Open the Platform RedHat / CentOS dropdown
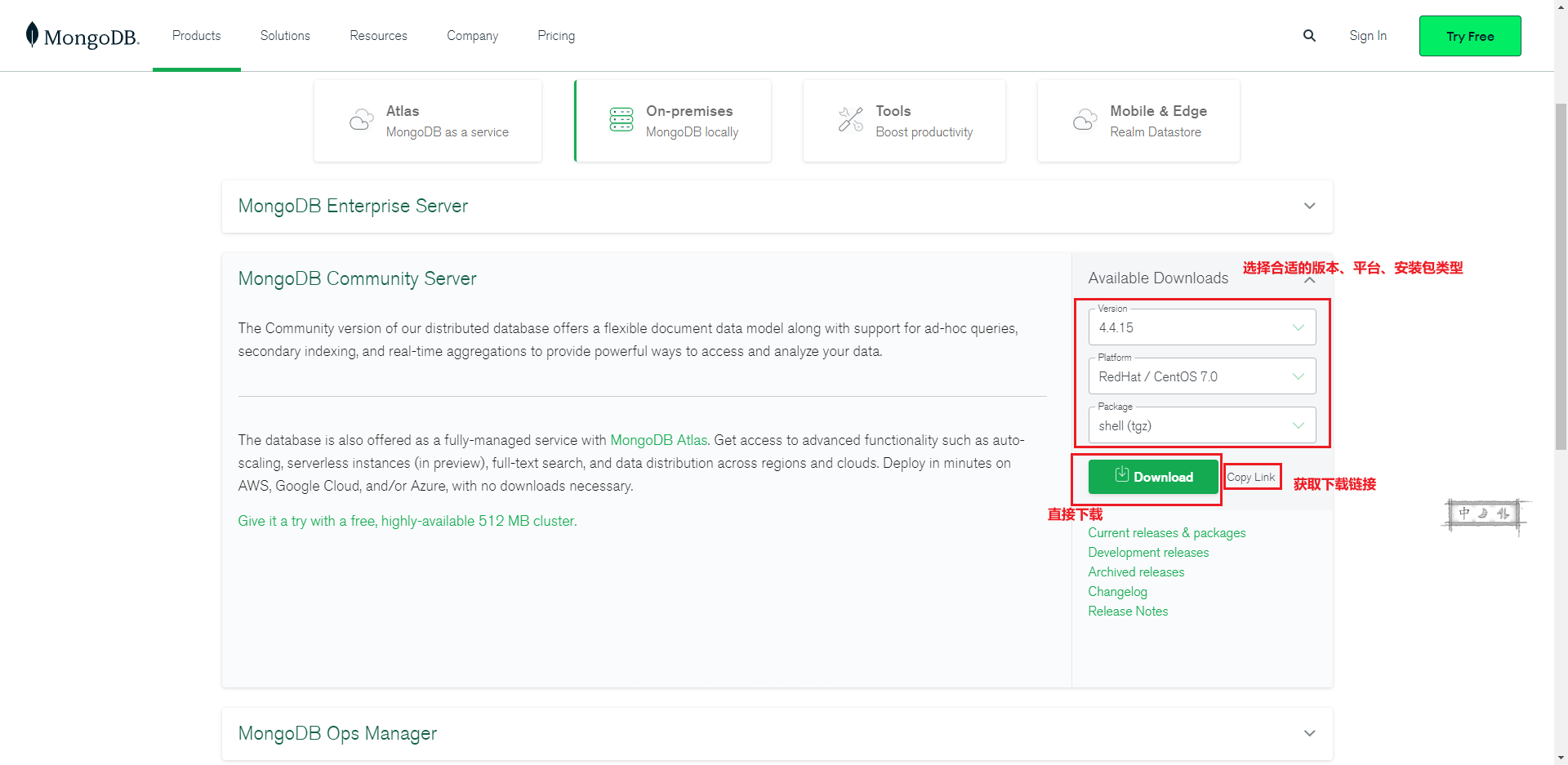This screenshot has width=1568, height=765. (1202, 376)
